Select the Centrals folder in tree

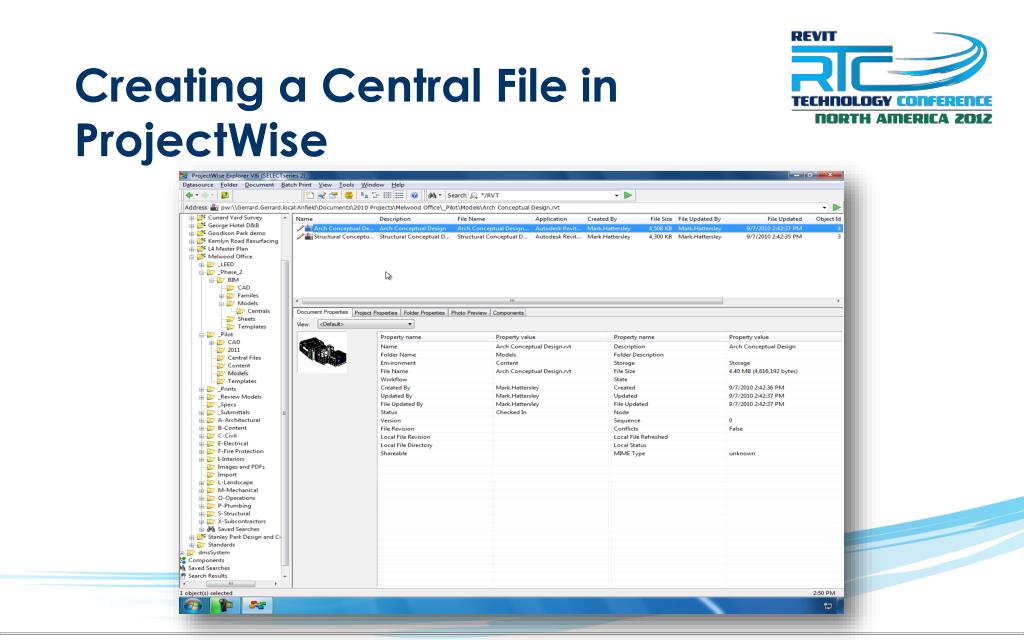click(258, 311)
